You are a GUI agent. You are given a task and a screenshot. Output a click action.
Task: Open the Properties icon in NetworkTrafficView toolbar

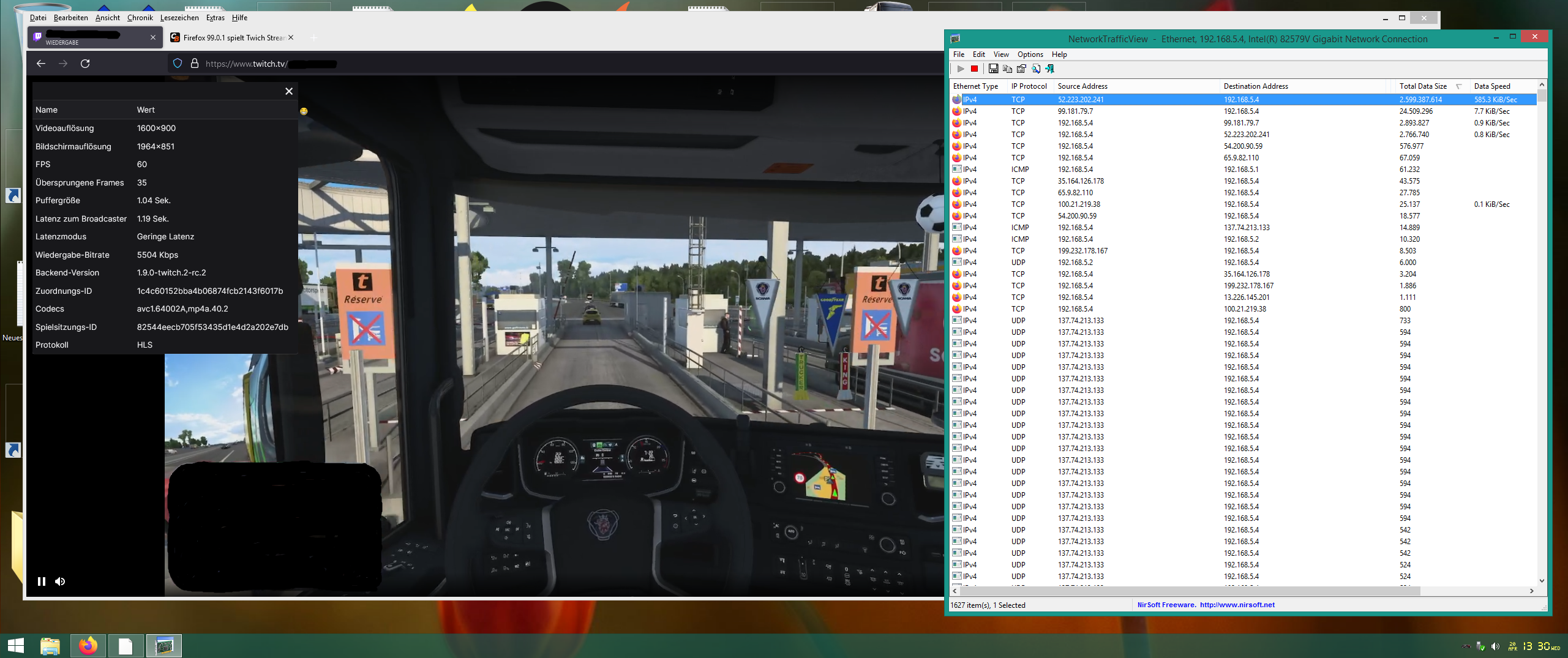click(x=1021, y=69)
